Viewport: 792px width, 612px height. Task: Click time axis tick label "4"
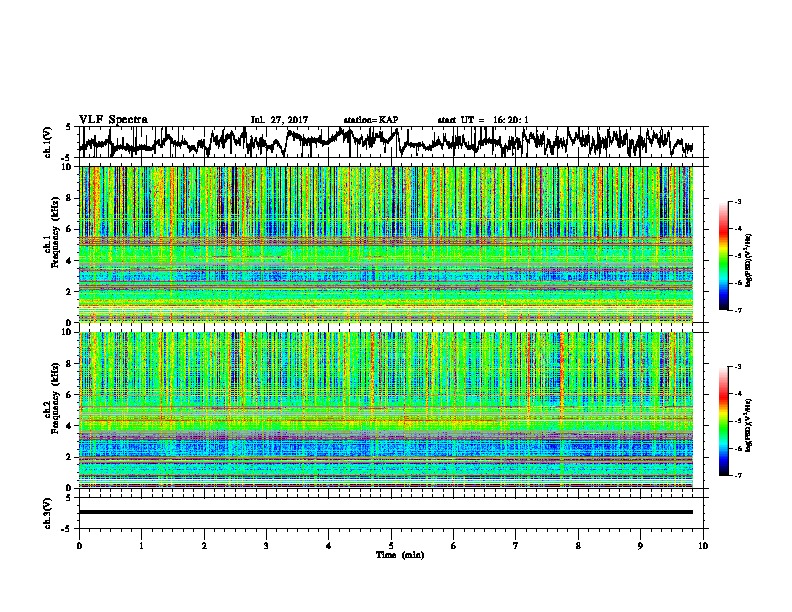329,546
